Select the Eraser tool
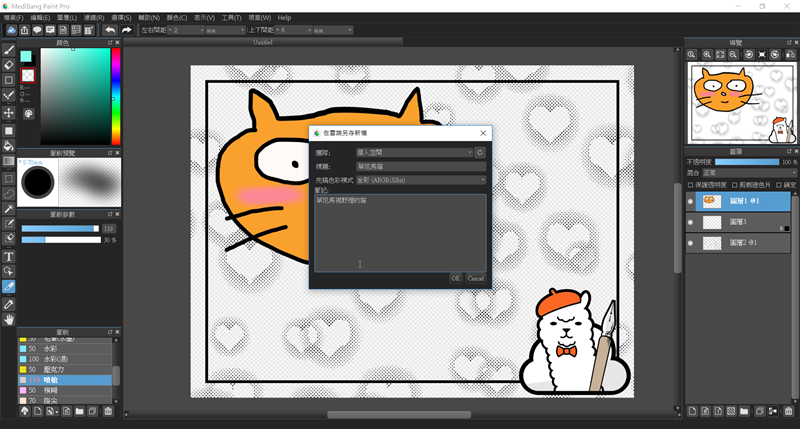The width and height of the screenshot is (800, 429). click(9, 65)
